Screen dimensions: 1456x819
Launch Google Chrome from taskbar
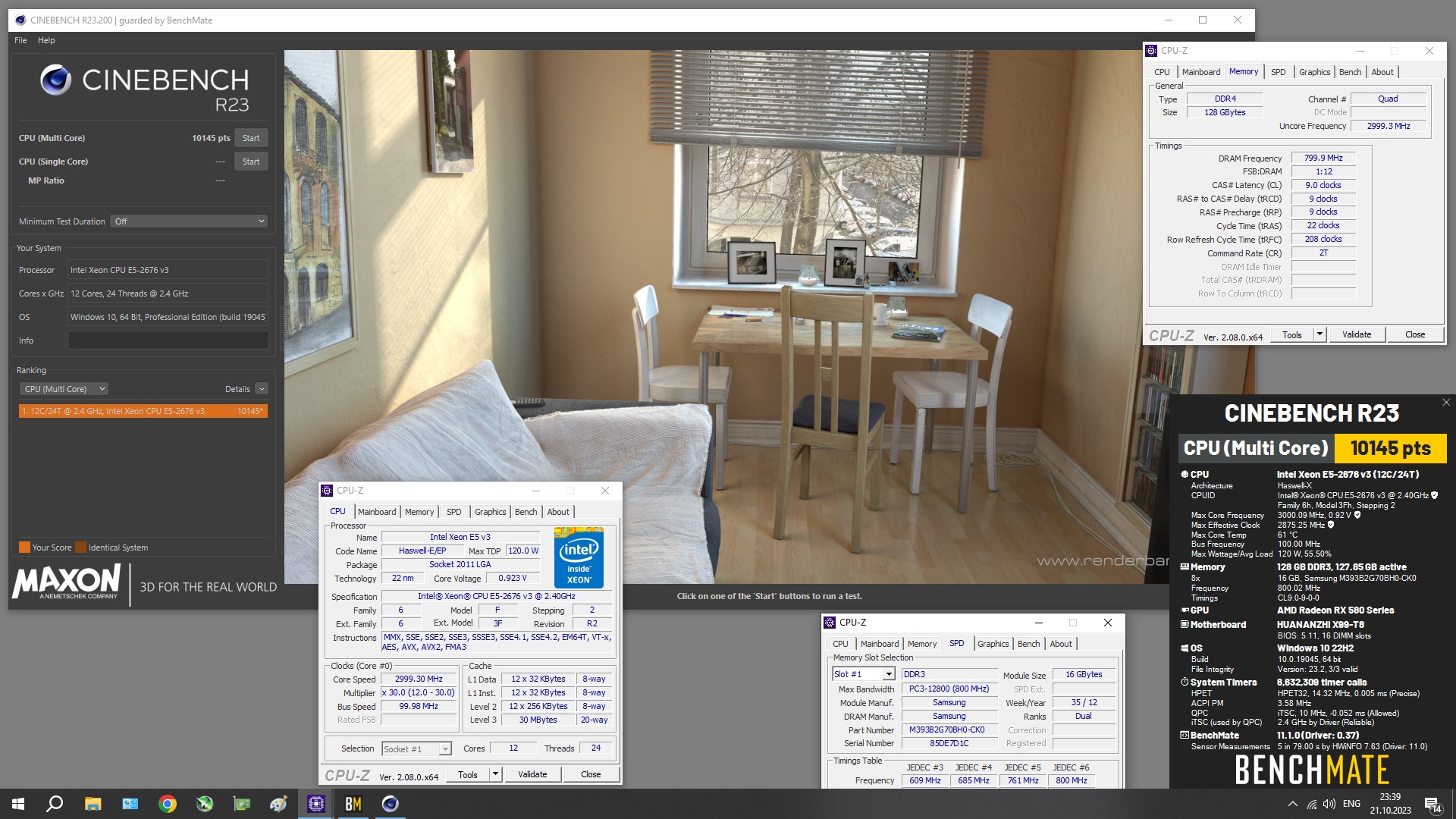click(168, 804)
